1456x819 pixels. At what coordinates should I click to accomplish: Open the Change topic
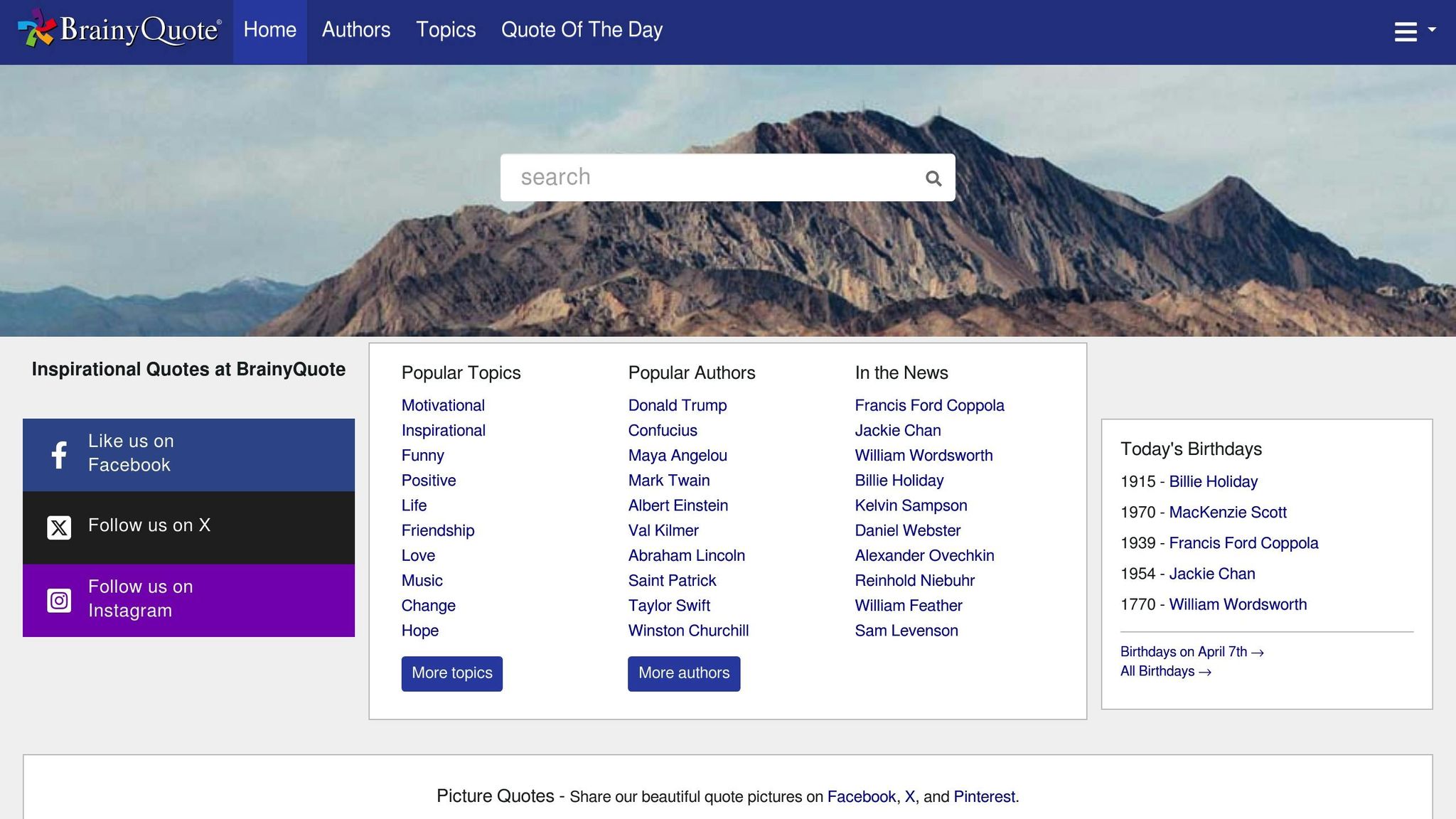(x=429, y=605)
